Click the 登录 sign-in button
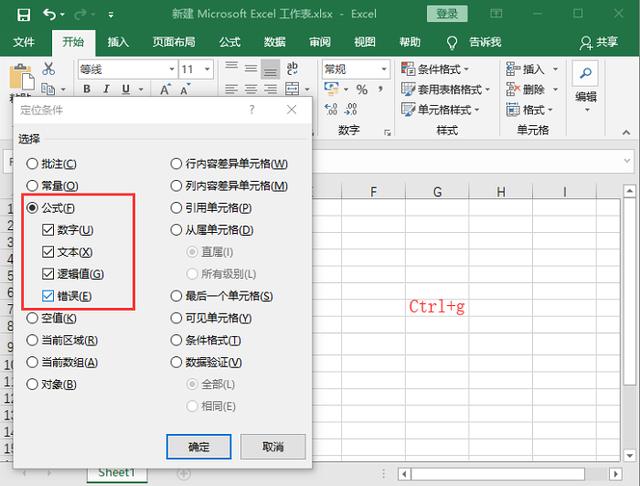The width and height of the screenshot is (640, 486). (x=447, y=14)
